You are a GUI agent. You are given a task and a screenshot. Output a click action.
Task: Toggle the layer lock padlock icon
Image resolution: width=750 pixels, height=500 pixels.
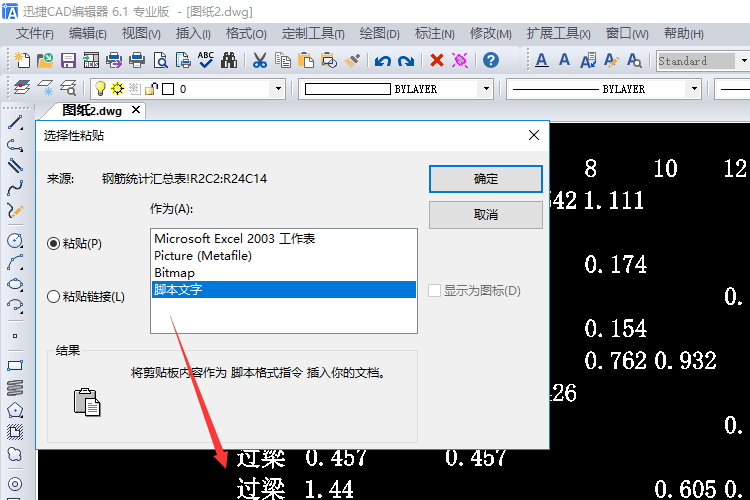pos(152,89)
